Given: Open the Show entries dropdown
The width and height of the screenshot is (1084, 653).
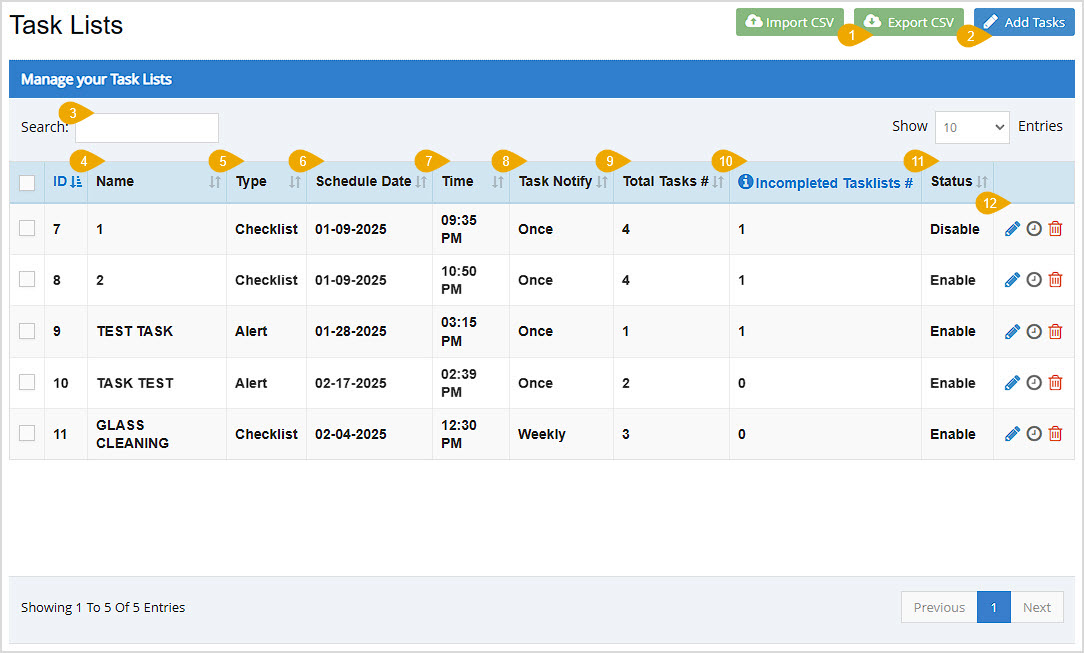Looking at the screenshot, I should tap(971, 126).
